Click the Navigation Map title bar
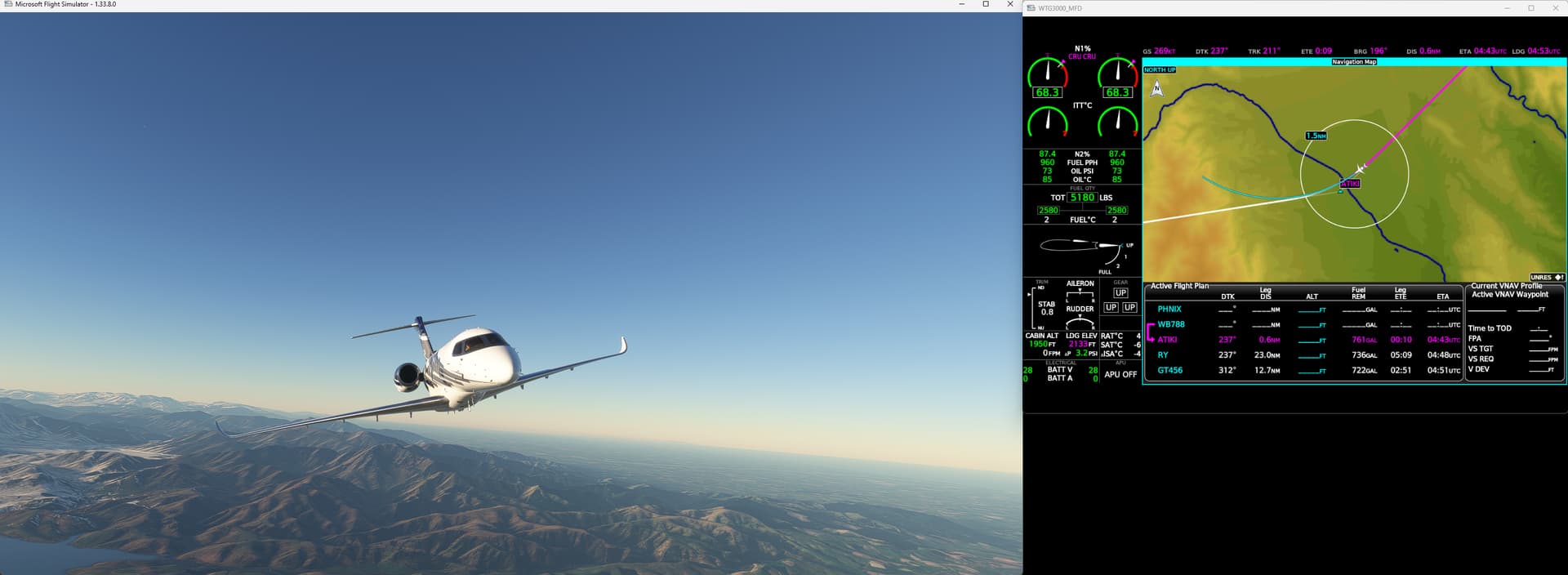1568x575 pixels. [1354, 62]
